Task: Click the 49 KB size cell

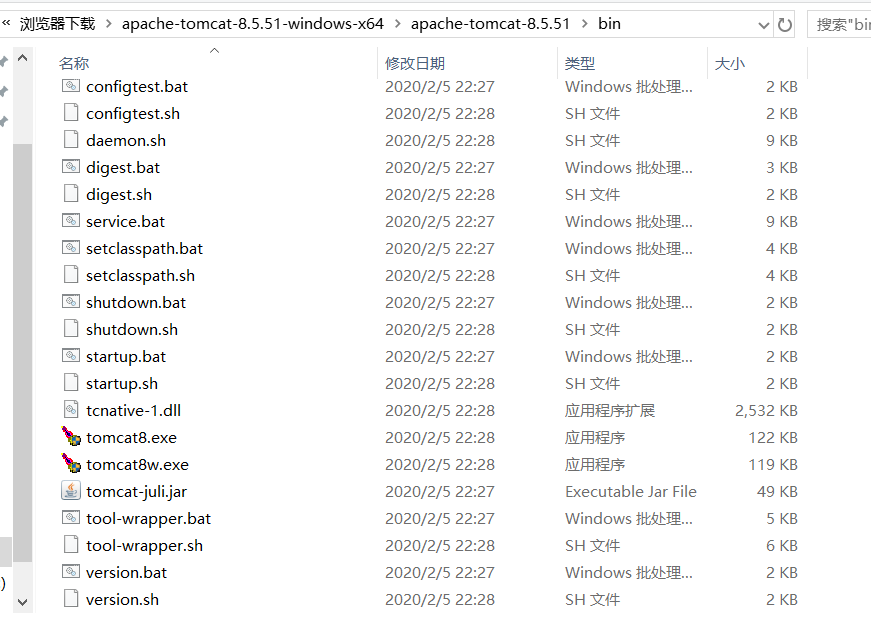Action: click(777, 492)
